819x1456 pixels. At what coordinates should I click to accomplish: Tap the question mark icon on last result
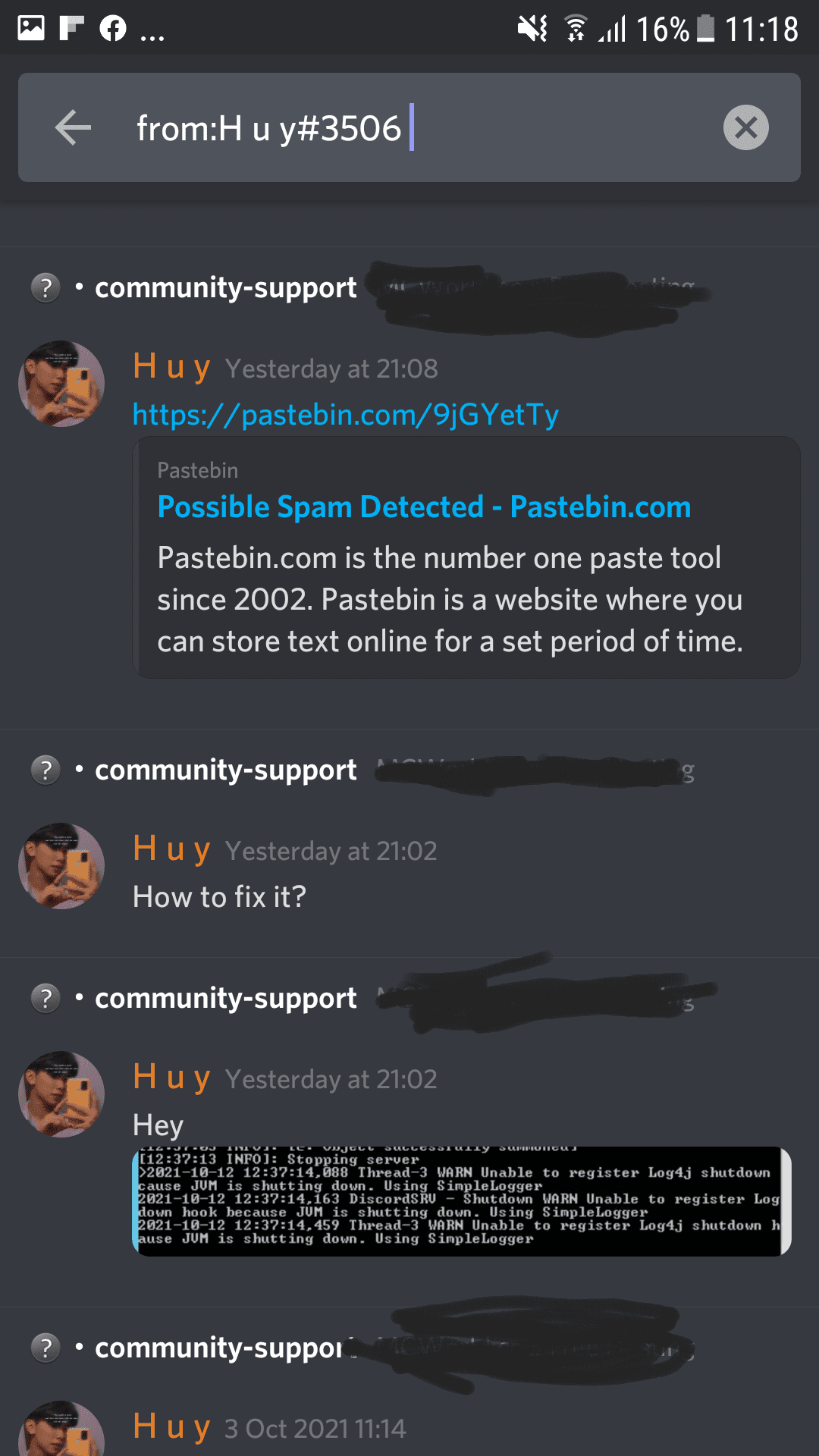45,1348
